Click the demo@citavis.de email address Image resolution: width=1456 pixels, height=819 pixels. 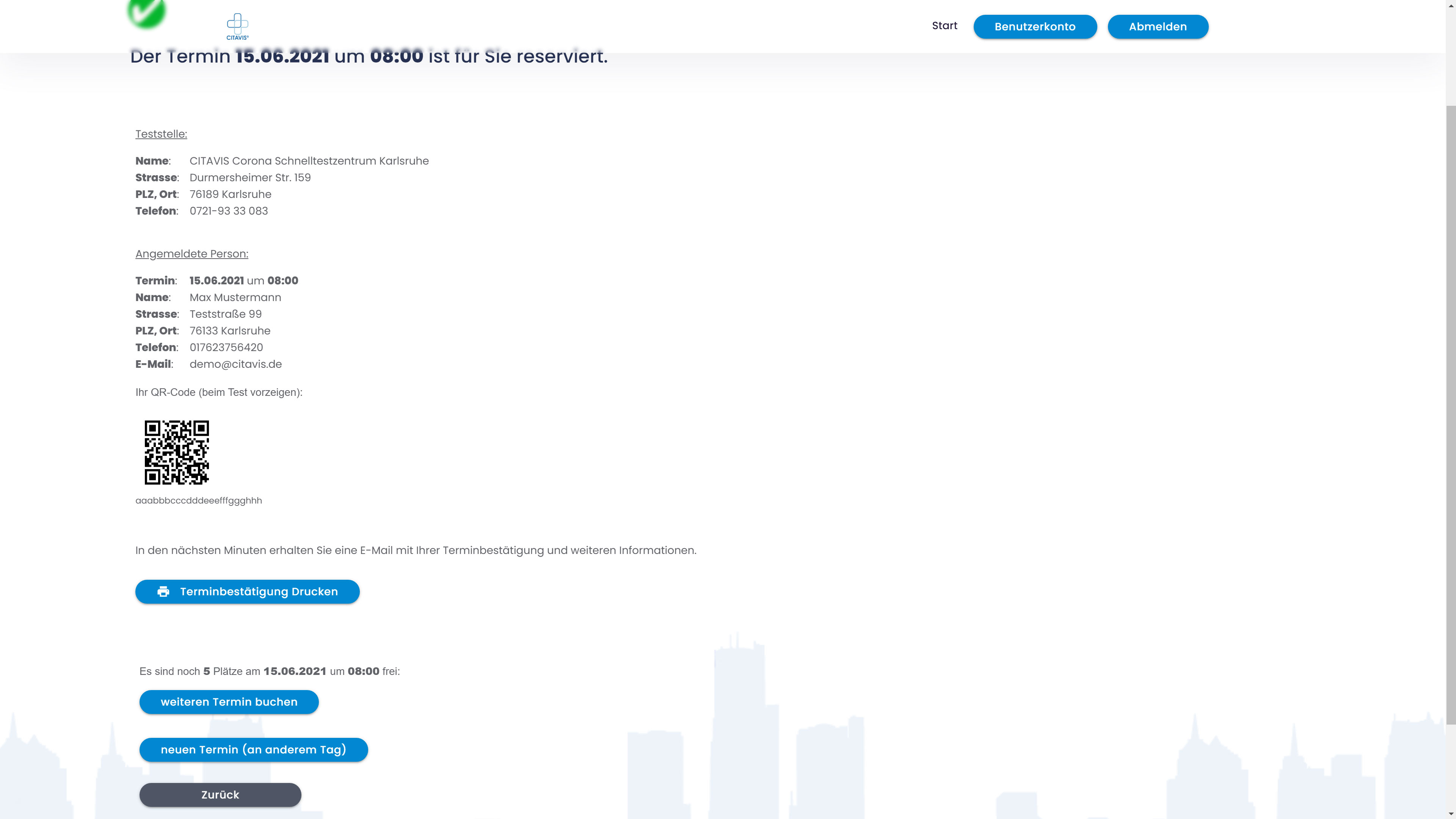coord(235,364)
